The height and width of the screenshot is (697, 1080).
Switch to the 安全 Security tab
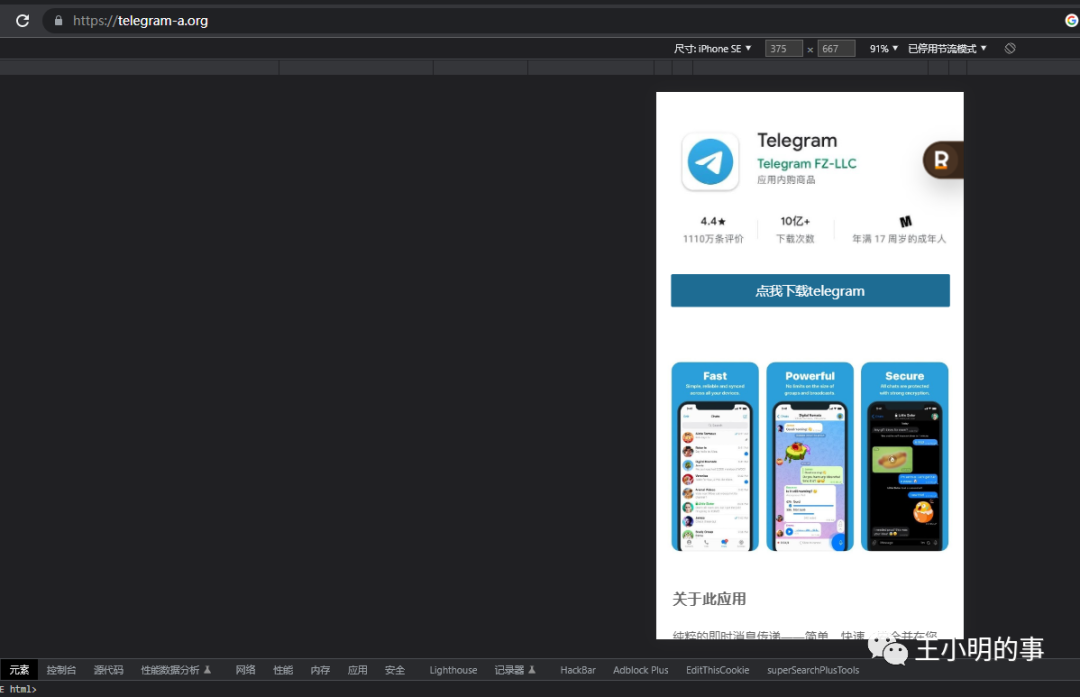point(395,669)
